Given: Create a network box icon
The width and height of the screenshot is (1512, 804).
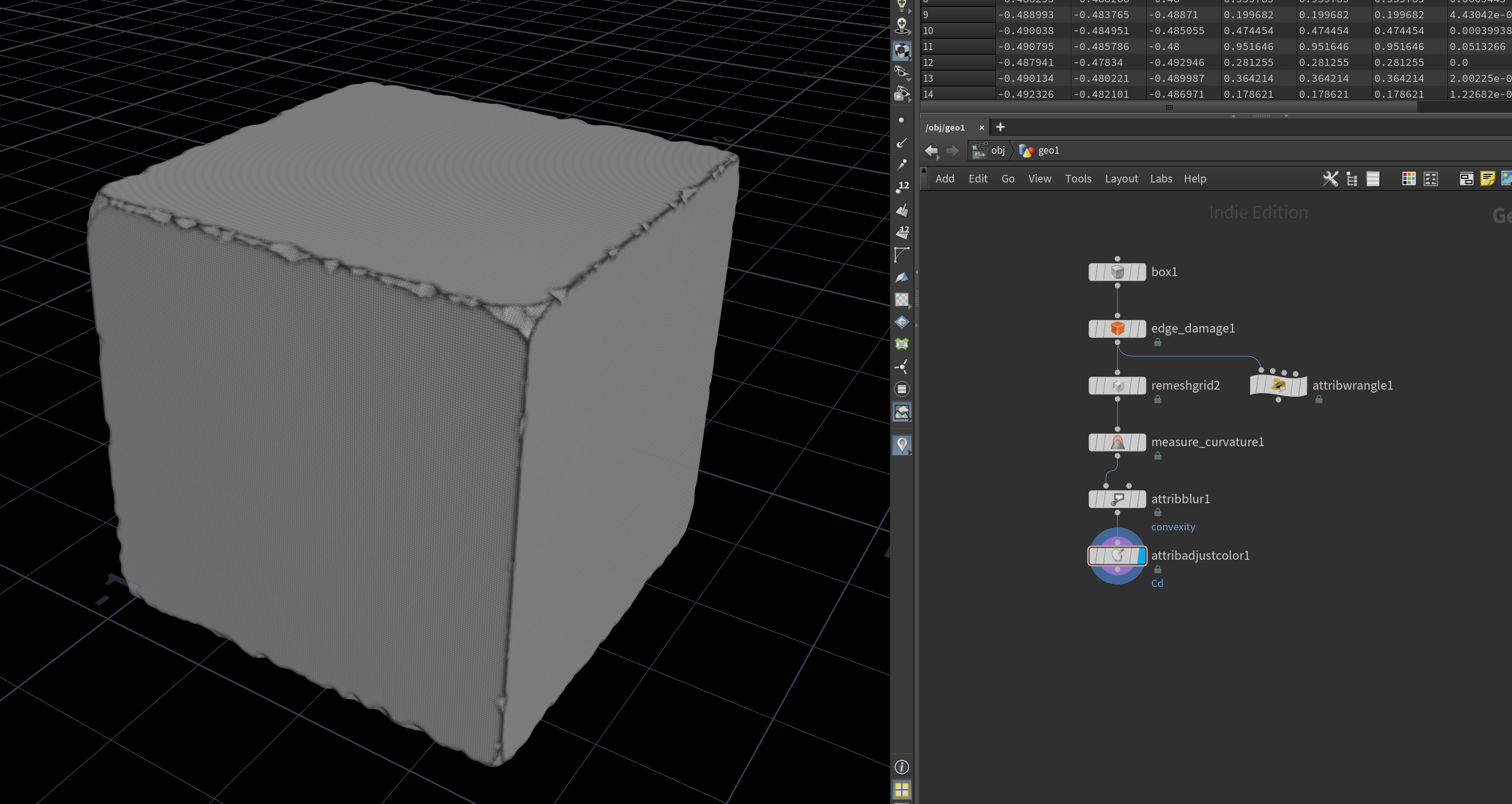Looking at the screenshot, I should [x=1466, y=179].
